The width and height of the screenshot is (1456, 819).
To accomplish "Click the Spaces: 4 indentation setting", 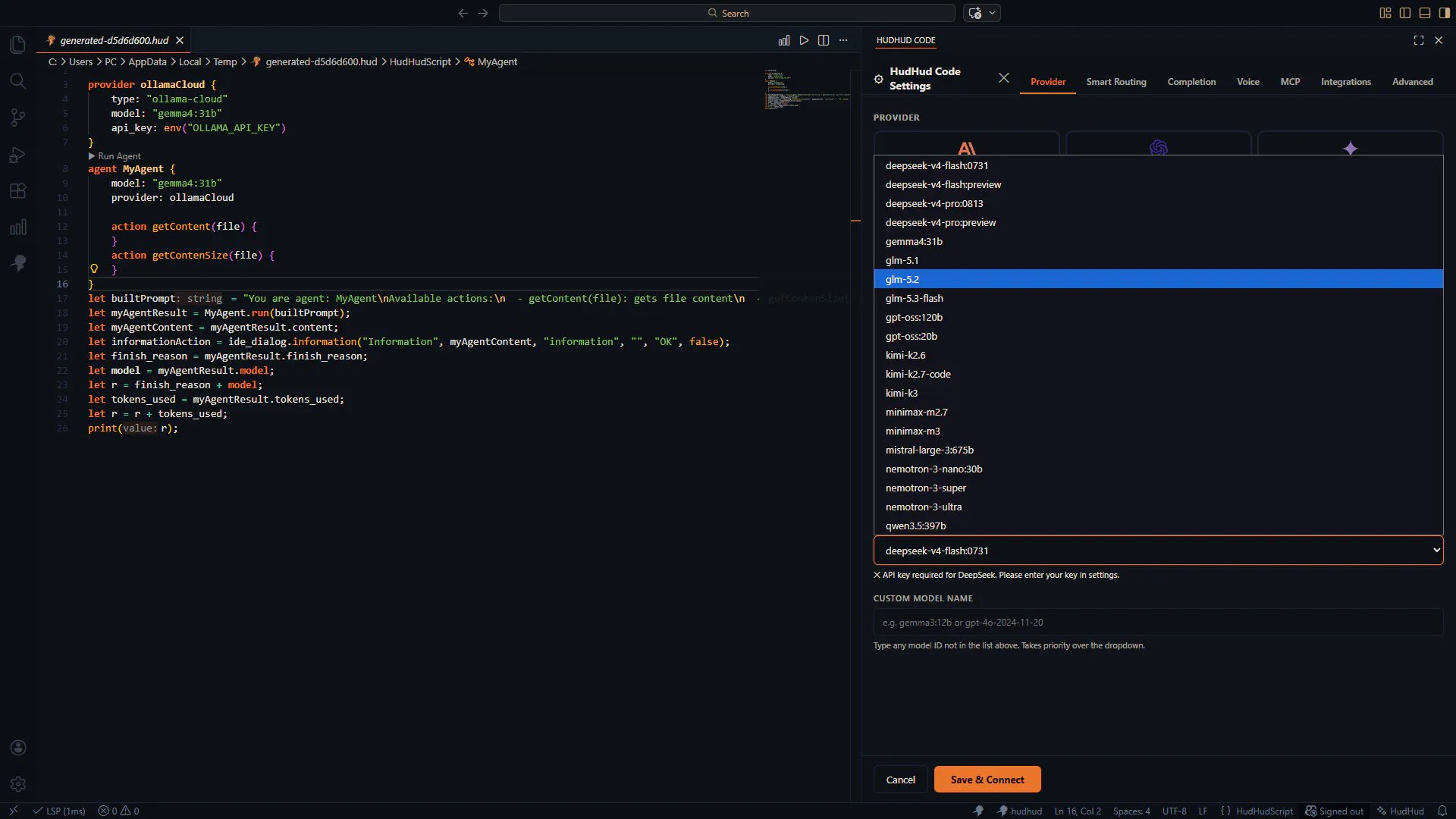I will pos(1131,811).
